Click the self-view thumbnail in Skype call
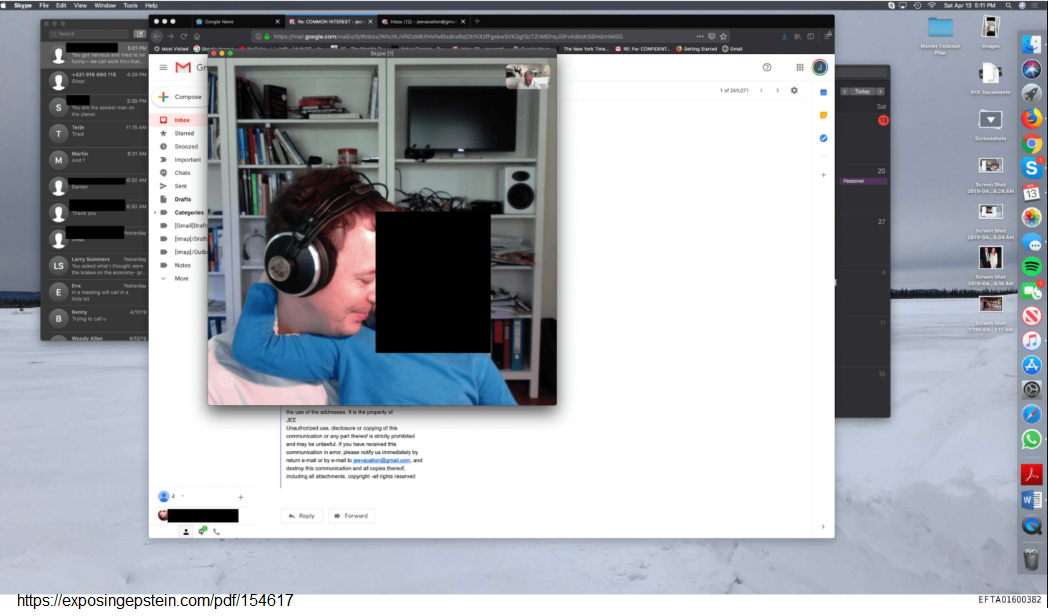Screen dimensions: 1048x616 (x=527, y=77)
